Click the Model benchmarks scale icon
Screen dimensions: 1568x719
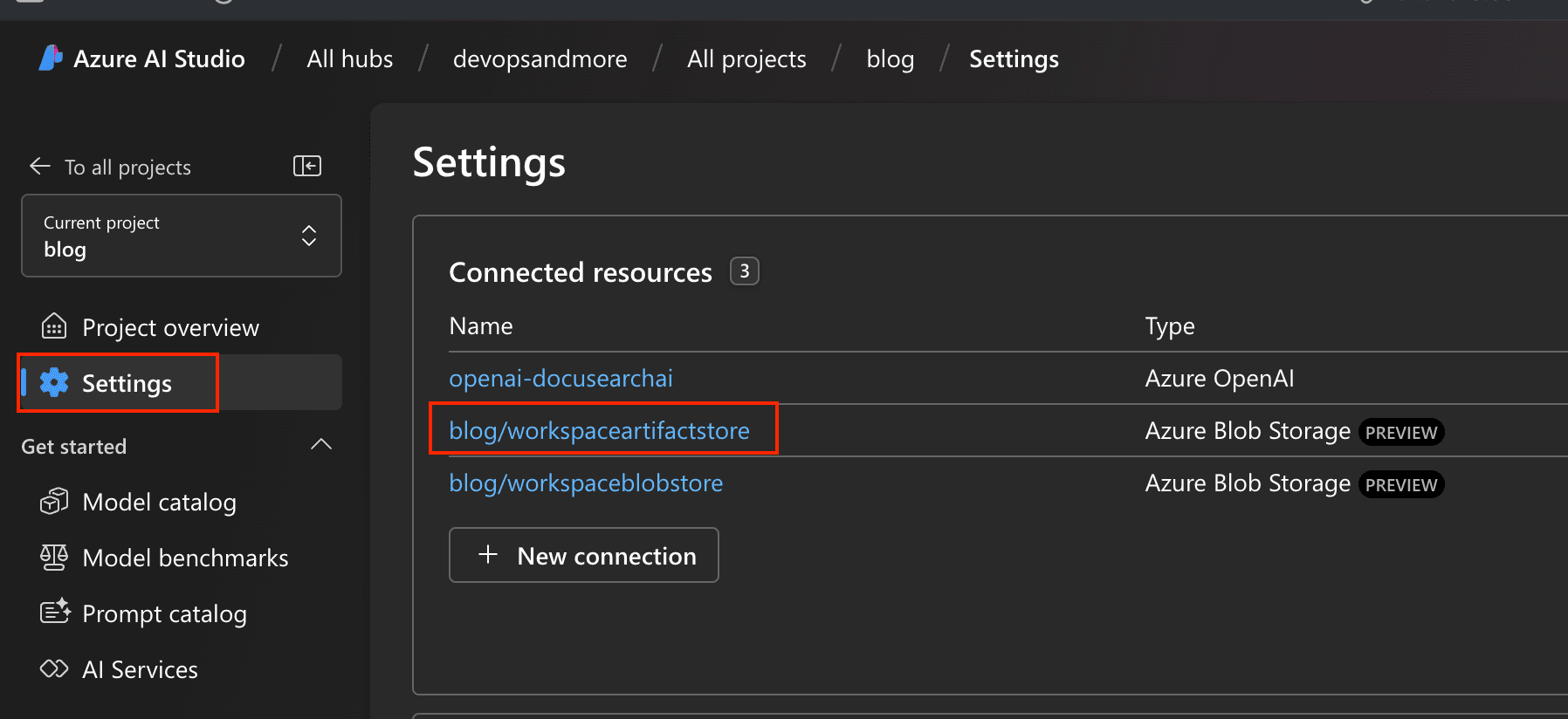54,558
